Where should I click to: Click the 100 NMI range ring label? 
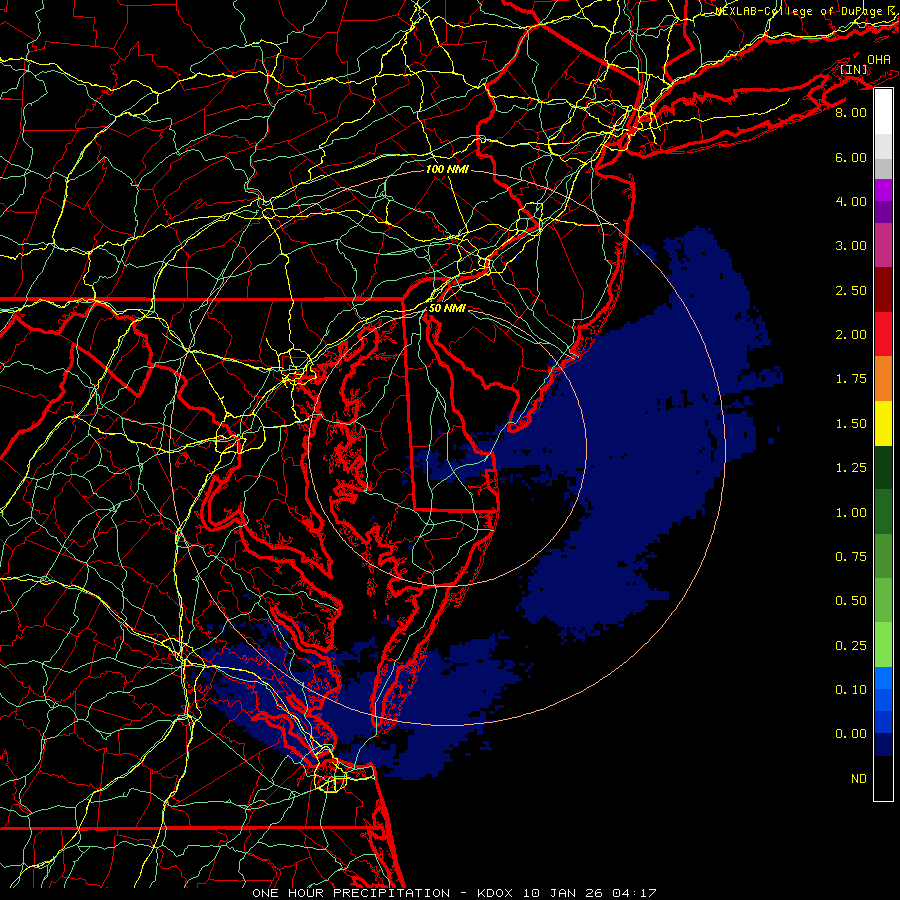point(447,169)
